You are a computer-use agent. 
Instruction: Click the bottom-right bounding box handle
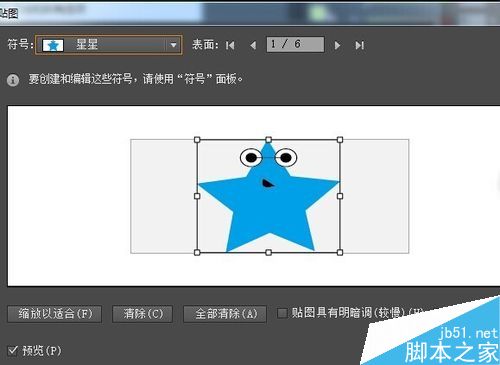click(x=340, y=253)
